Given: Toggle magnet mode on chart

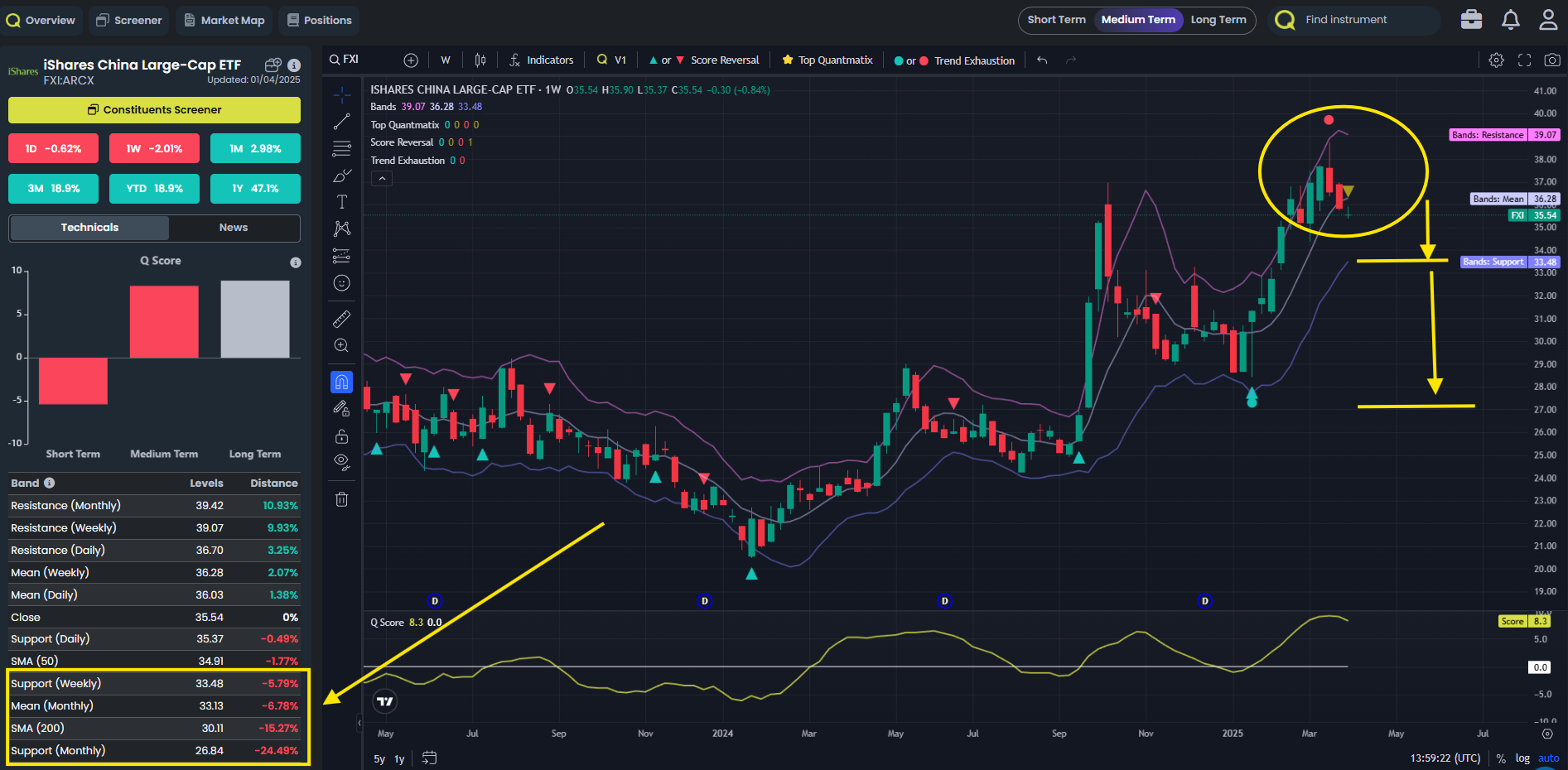Looking at the screenshot, I should click(x=341, y=382).
